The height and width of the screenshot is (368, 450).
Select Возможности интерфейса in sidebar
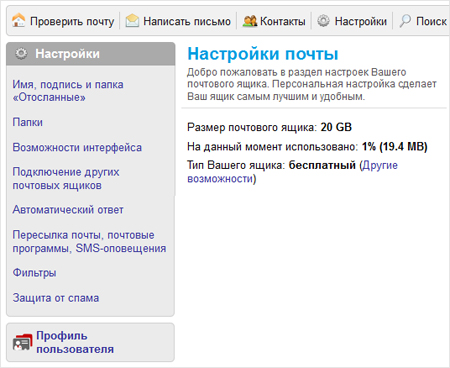pos(77,147)
